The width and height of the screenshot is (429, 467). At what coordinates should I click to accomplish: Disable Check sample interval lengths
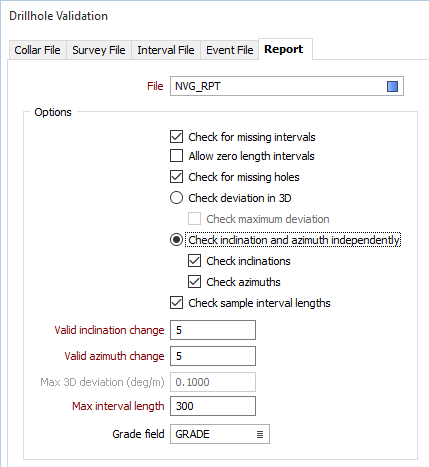[176, 303]
